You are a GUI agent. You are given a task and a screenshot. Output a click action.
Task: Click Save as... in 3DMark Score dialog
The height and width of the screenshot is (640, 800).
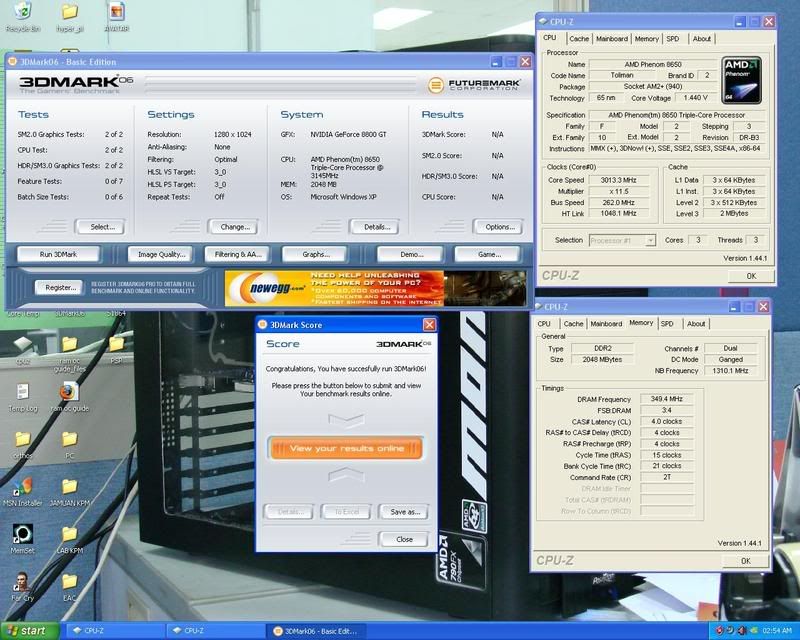click(x=405, y=512)
